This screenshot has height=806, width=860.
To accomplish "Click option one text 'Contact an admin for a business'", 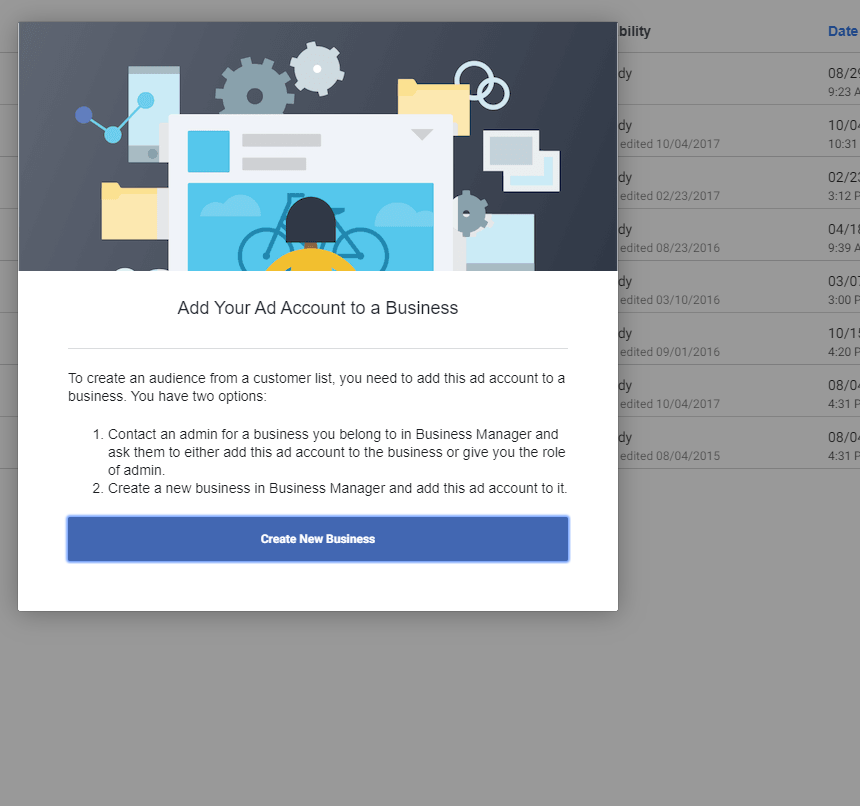I will [337, 452].
